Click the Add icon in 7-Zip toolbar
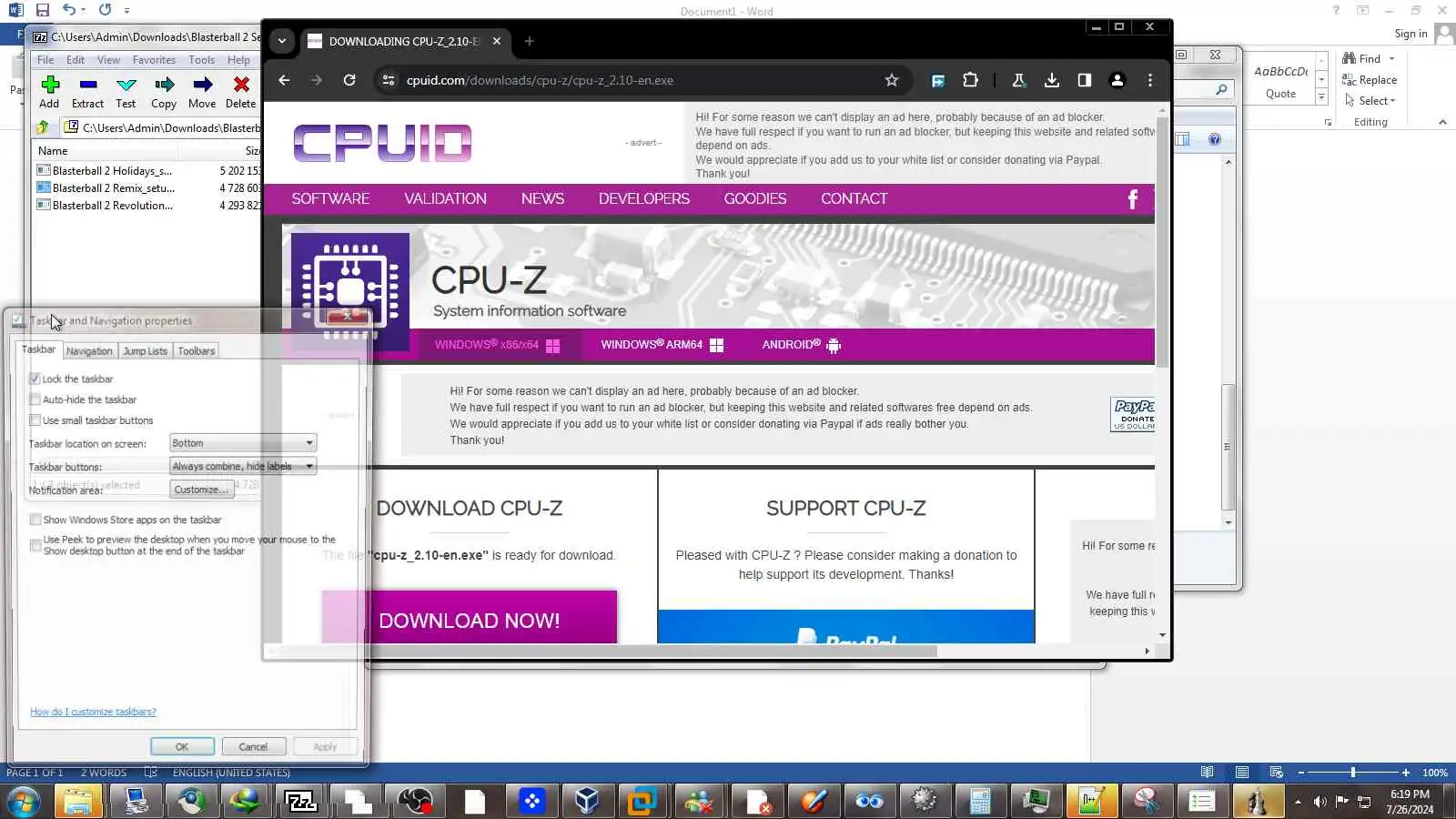 coord(50,85)
